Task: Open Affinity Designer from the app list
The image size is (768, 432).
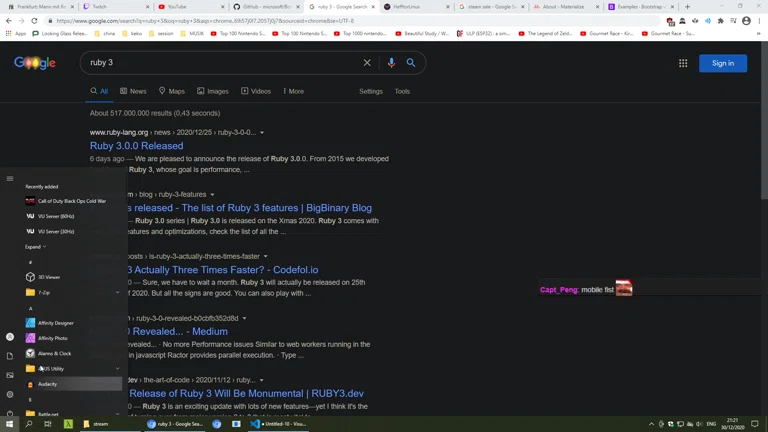Action: [56, 323]
